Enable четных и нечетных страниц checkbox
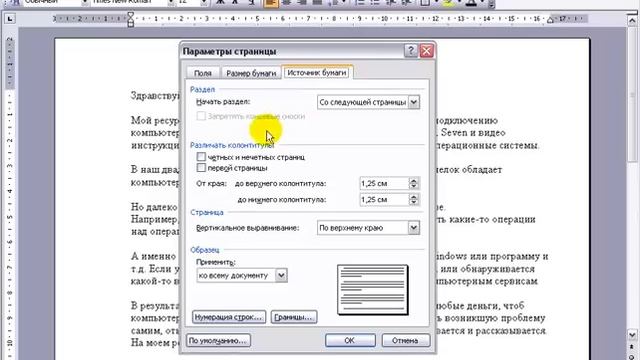 click(201, 157)
